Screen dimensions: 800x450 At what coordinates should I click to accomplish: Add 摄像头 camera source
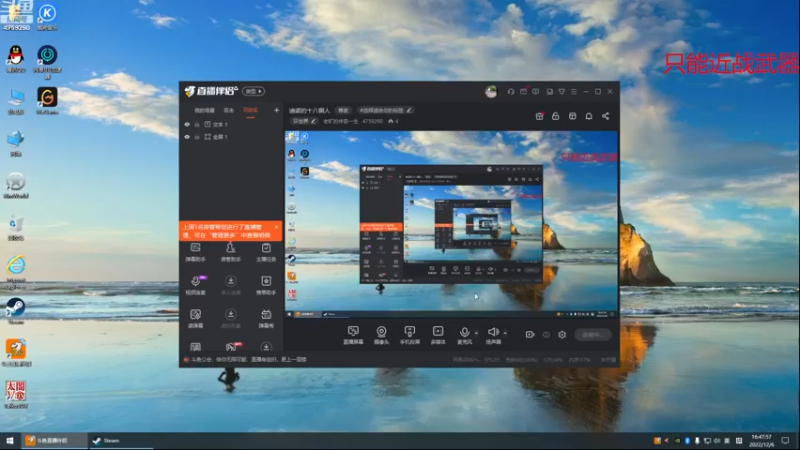point(381,335)
